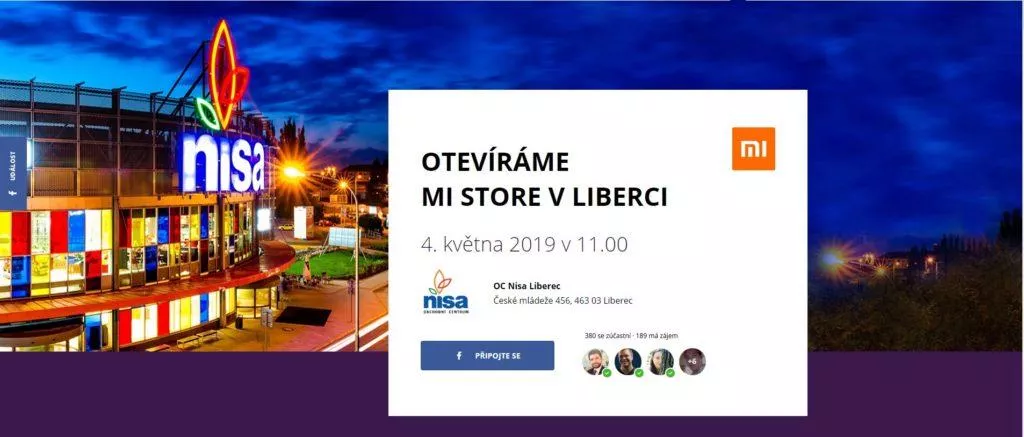The width and height of the screenshot is (1024, 437).
Task: Open the bearded man's attendee avatar
Action: pyautogui.click(x=595, y=361)
